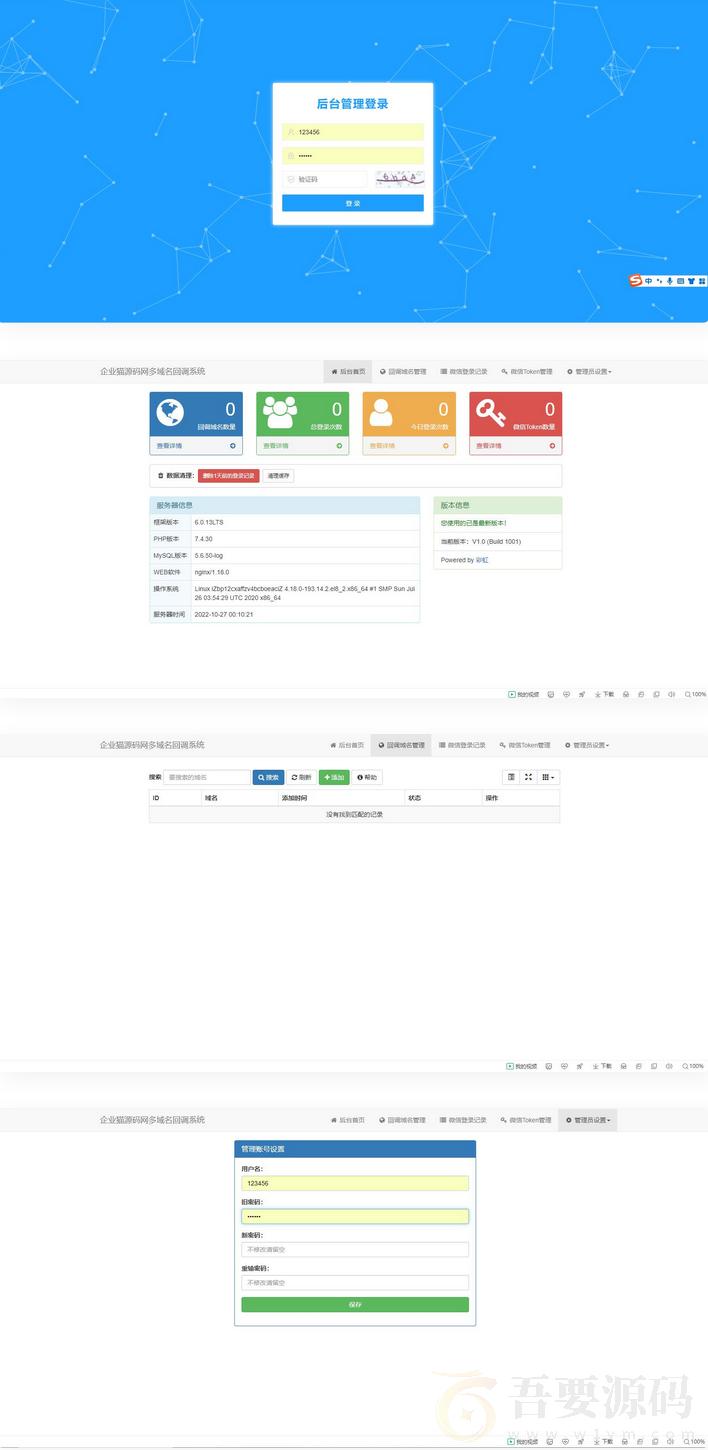Viewport: 708px width, 1450px height.
Task: Click the 新密码 input field
Action: [x=354, y=1249]
